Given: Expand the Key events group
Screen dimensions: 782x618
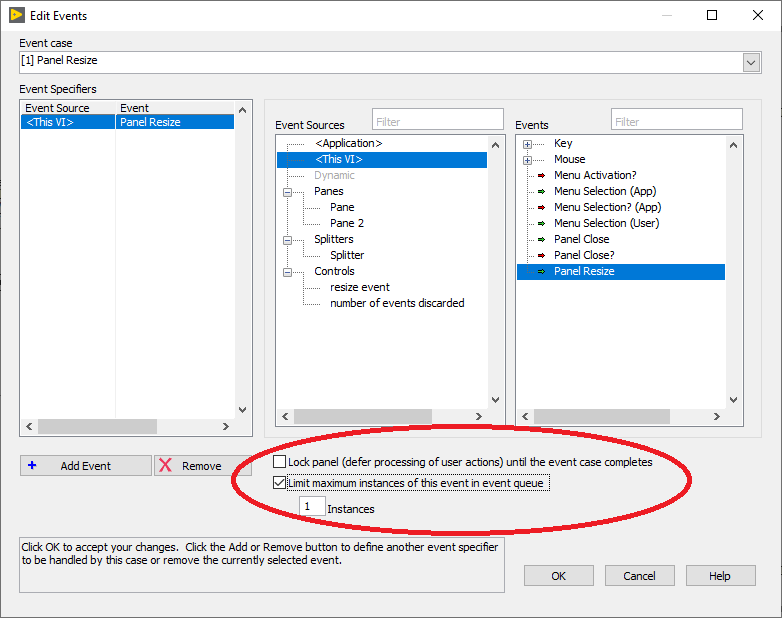Looking at the screenshot, I should 527,144.
